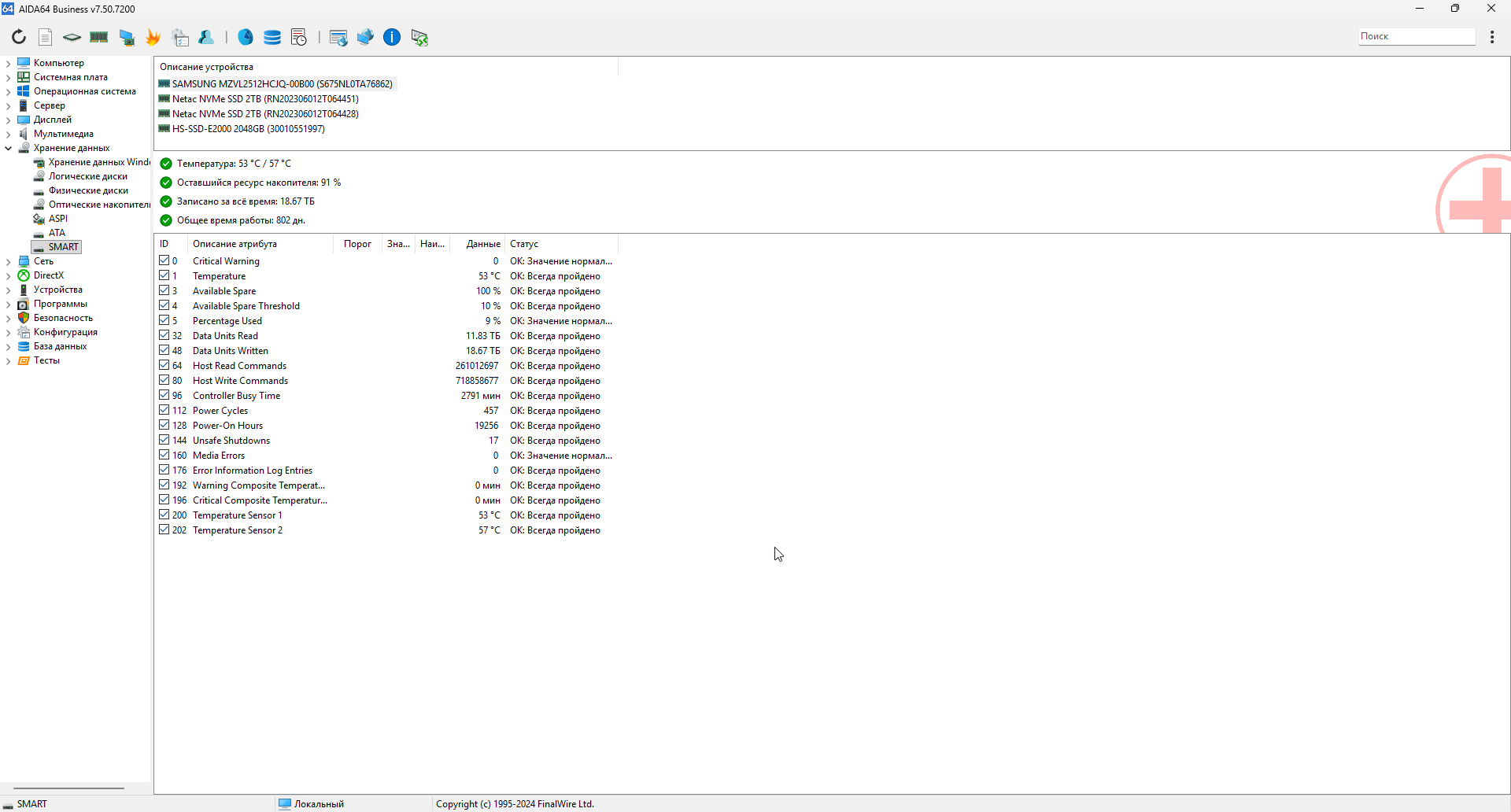1511x812 pixels.
Task: Click the Операционная система Windows icon
Action: 24,91
